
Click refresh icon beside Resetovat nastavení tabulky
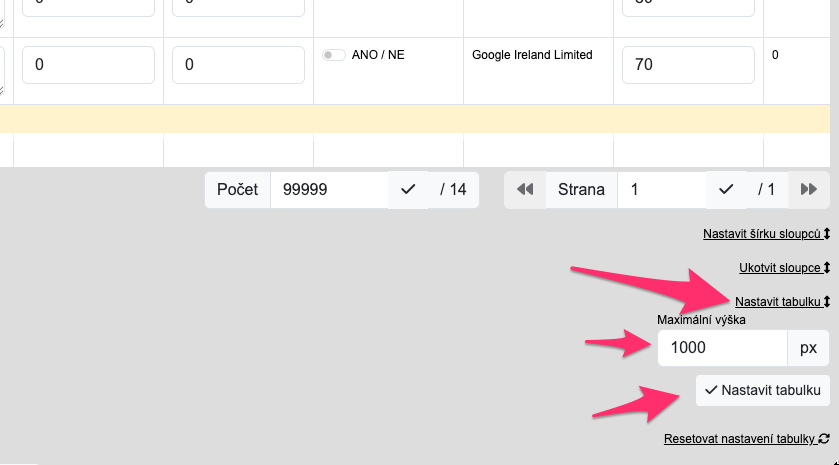pyautogui.click(x=824, y=439)
